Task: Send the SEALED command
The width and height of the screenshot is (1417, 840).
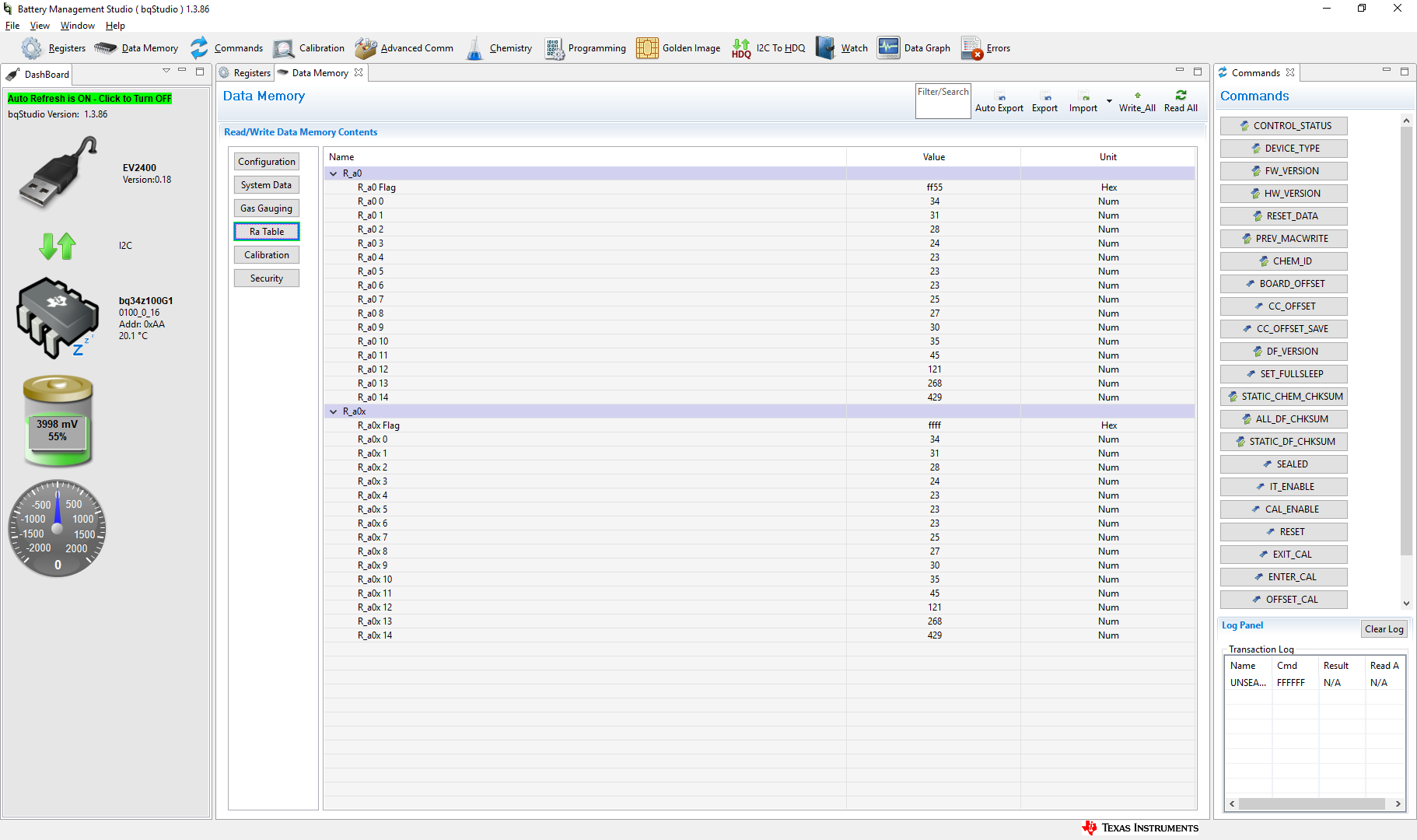Action: click(x=1284, y=464)
